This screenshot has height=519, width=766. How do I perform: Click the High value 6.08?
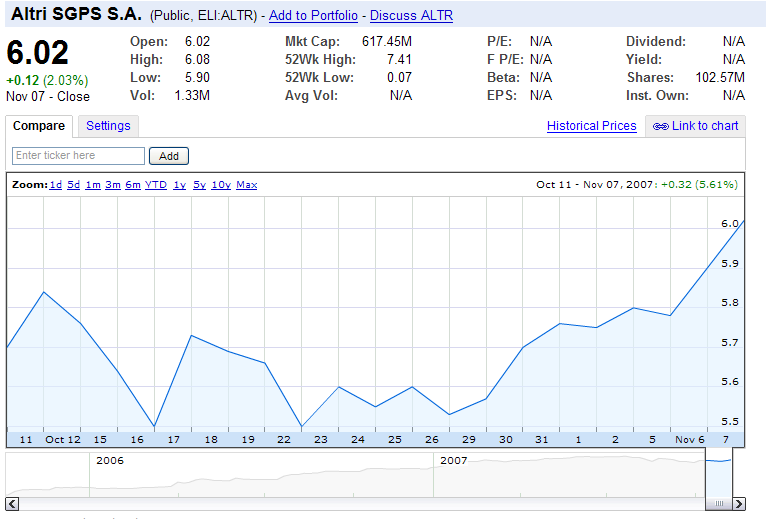click(x=197, y=60)
